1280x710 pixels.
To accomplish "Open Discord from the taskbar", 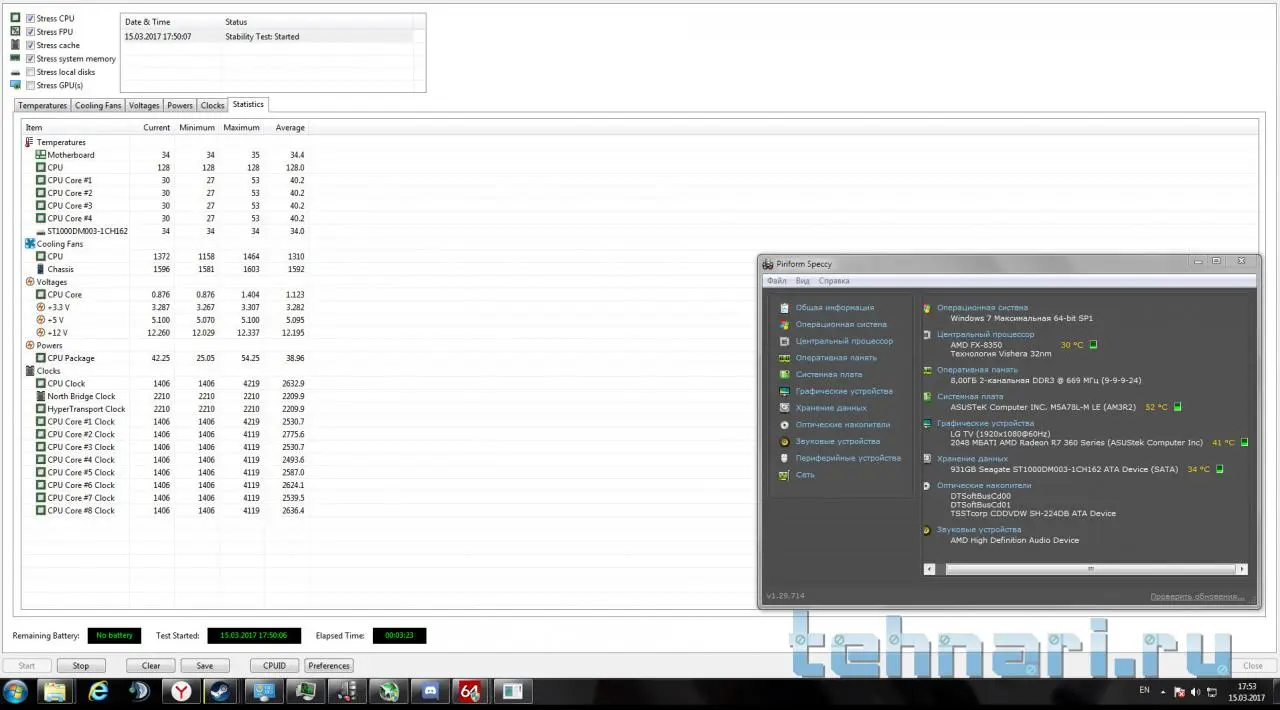I will point(432,691).
